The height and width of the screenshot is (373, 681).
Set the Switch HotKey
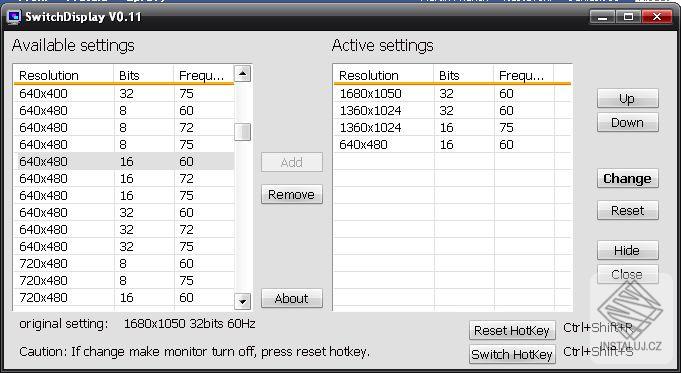[x=512, y=354]
